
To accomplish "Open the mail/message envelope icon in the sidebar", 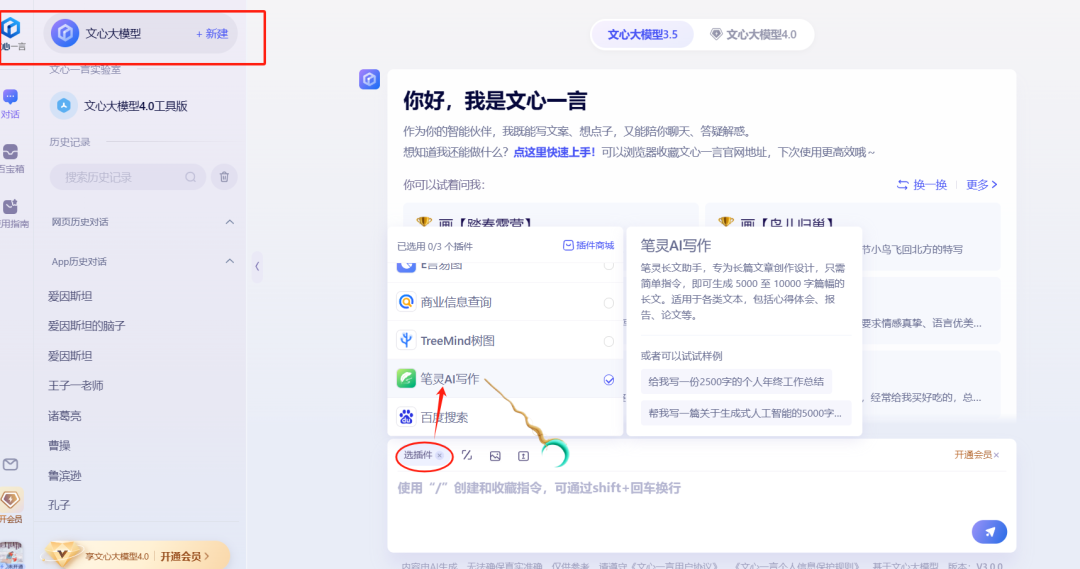I will coord(10,464).
